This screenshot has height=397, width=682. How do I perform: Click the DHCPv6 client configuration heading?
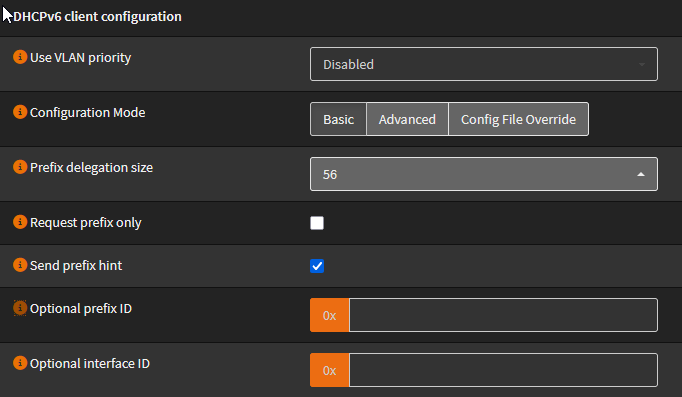coord(97,17)
